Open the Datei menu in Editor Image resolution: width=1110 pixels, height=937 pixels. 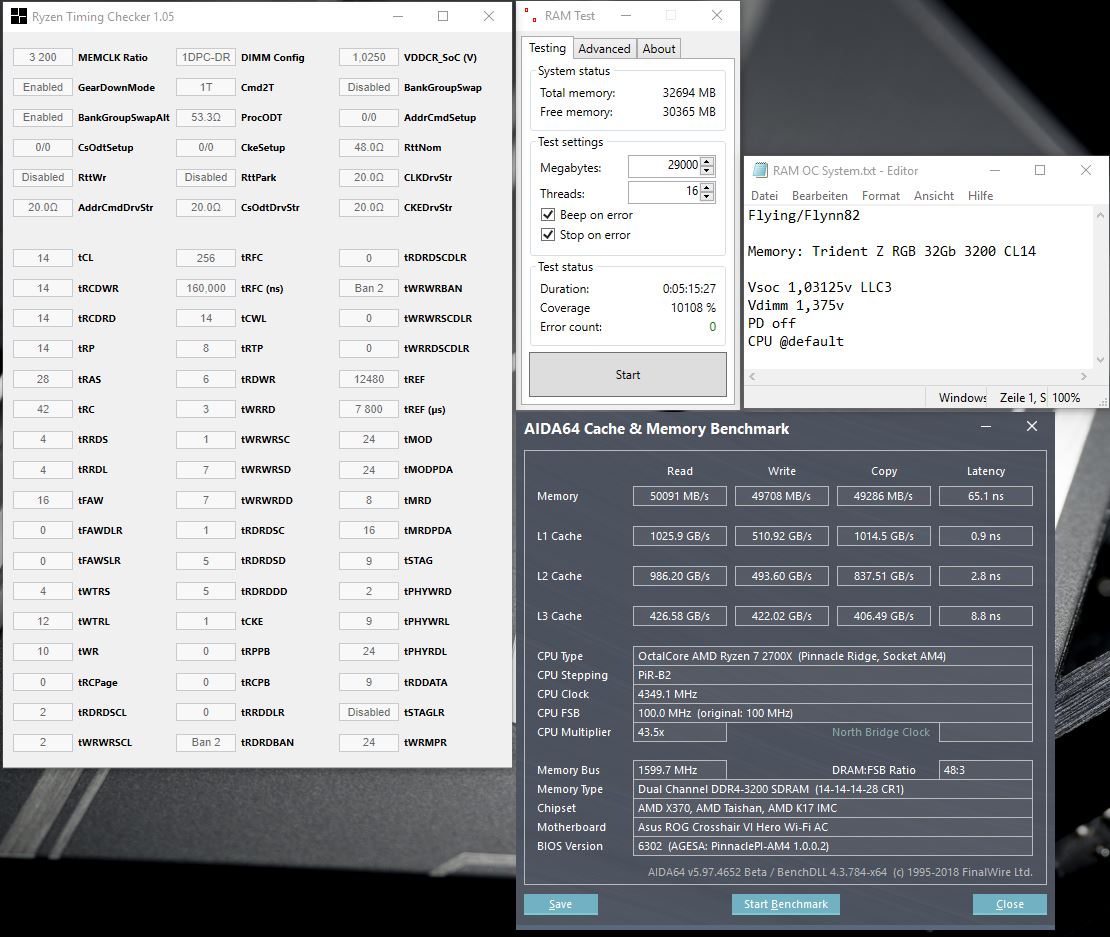coord(764,196)
